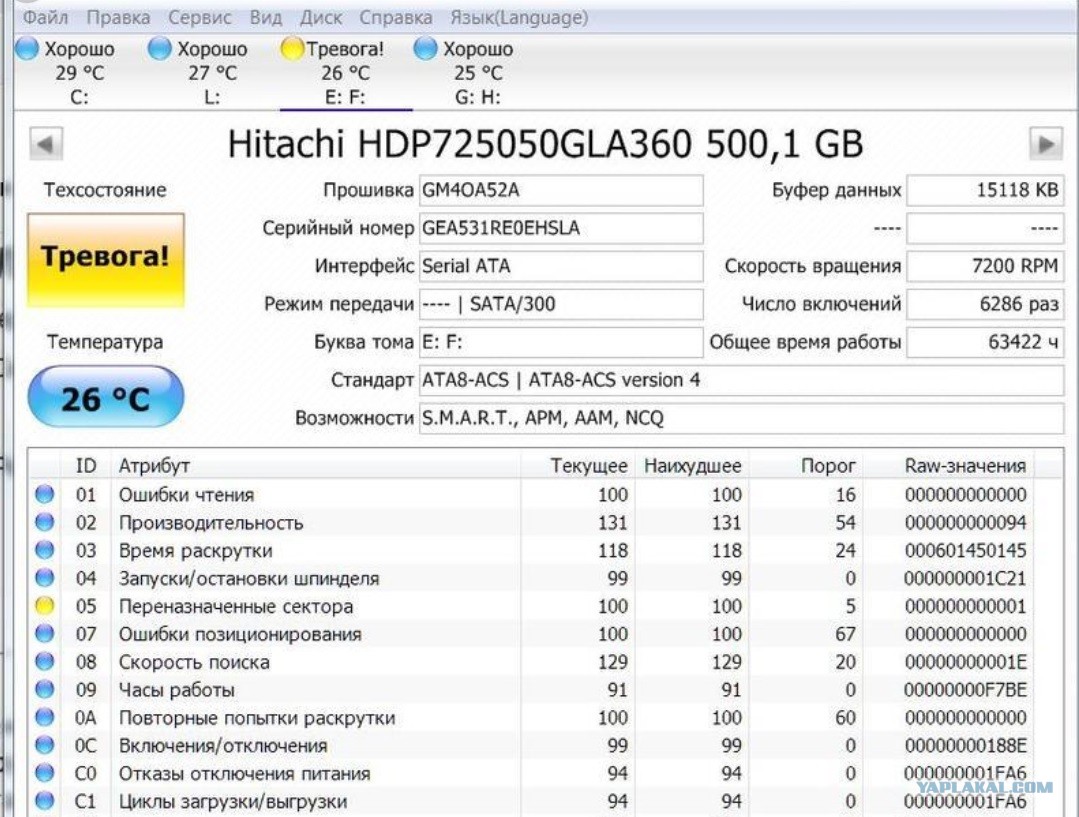Click the Прошивка field GM4OA52A
The image size is (1079, 817).
pos(561,190)
